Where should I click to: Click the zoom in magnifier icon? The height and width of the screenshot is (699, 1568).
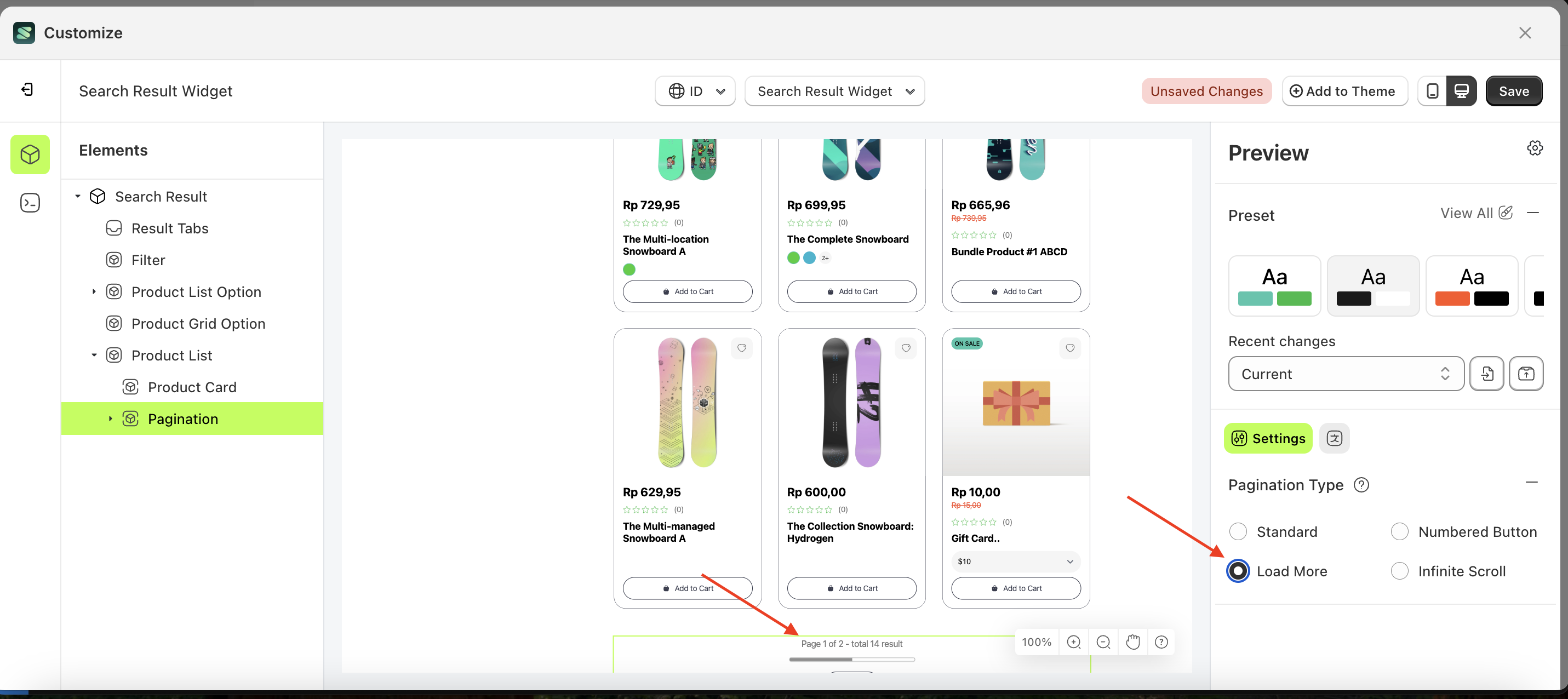(x=1074, y=642)
